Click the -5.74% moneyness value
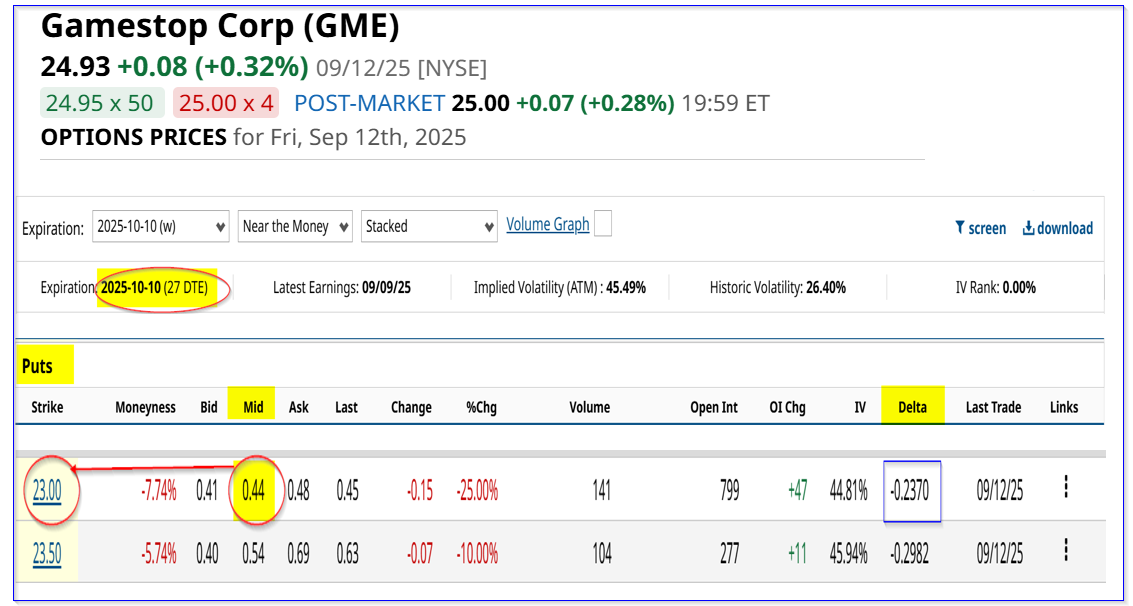 (159, 554)
